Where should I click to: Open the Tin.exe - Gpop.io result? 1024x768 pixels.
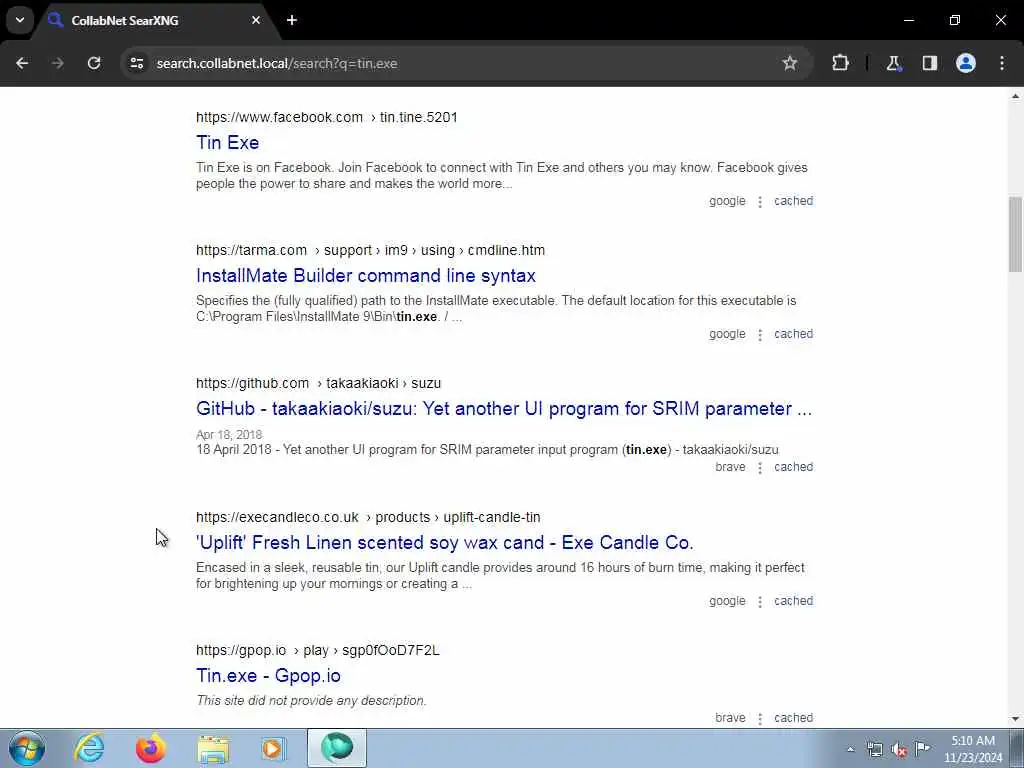tap(268, 675)
